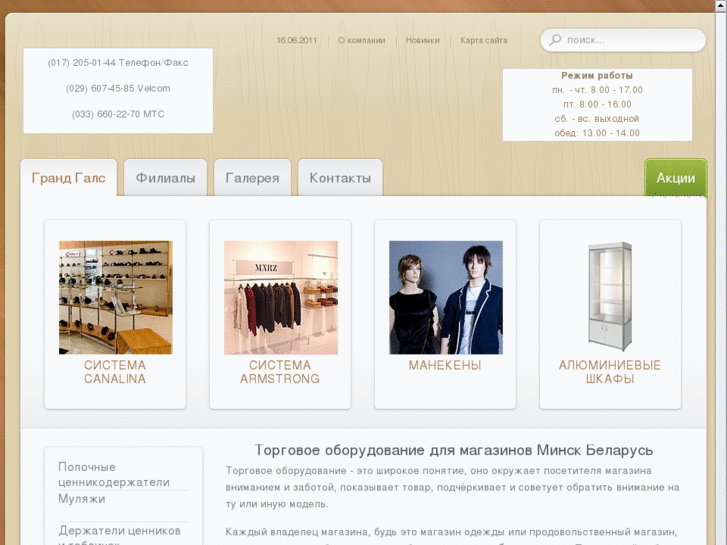
Task: Click the (017) 205-01-44 Телефон/Факс number
Action: [118, 63]
